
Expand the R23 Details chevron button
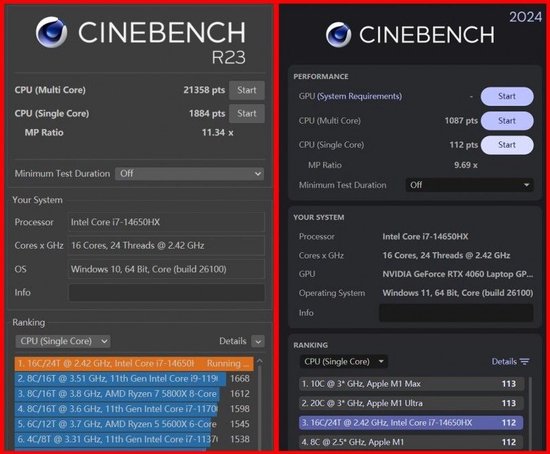coord(258,341)
